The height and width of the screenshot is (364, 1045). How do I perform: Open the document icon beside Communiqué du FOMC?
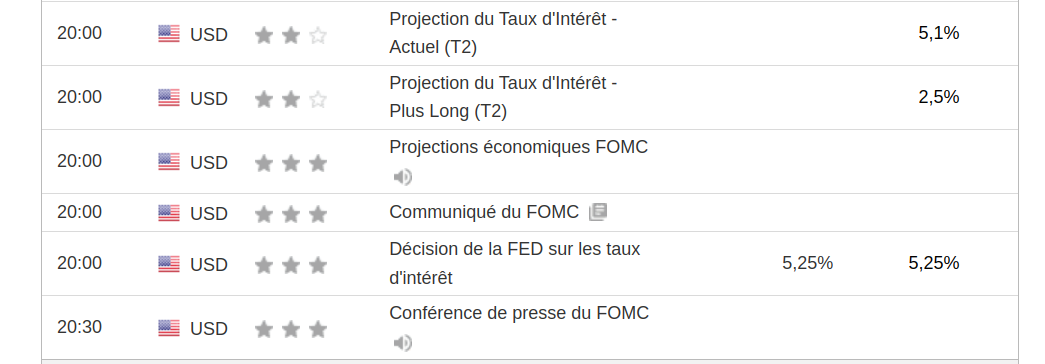598,213
